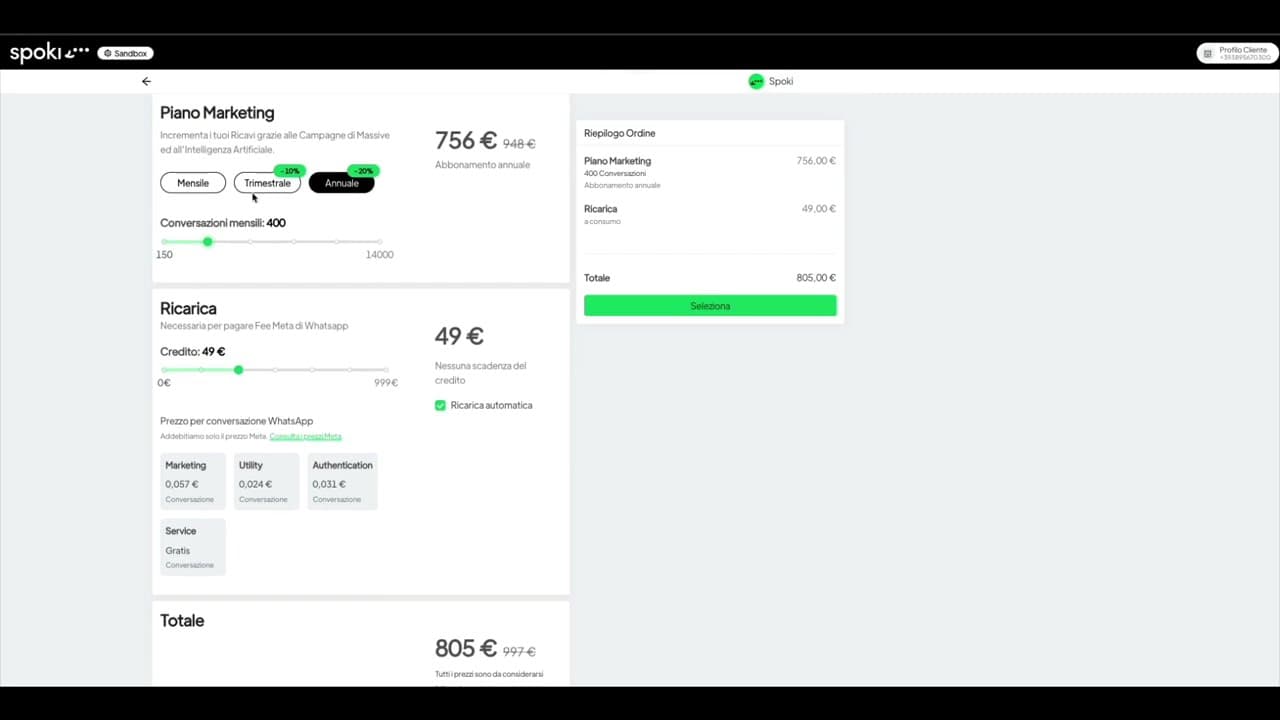Click the green Spoki avatar icon
This screenshot has height=720, width=1280.
756,81
